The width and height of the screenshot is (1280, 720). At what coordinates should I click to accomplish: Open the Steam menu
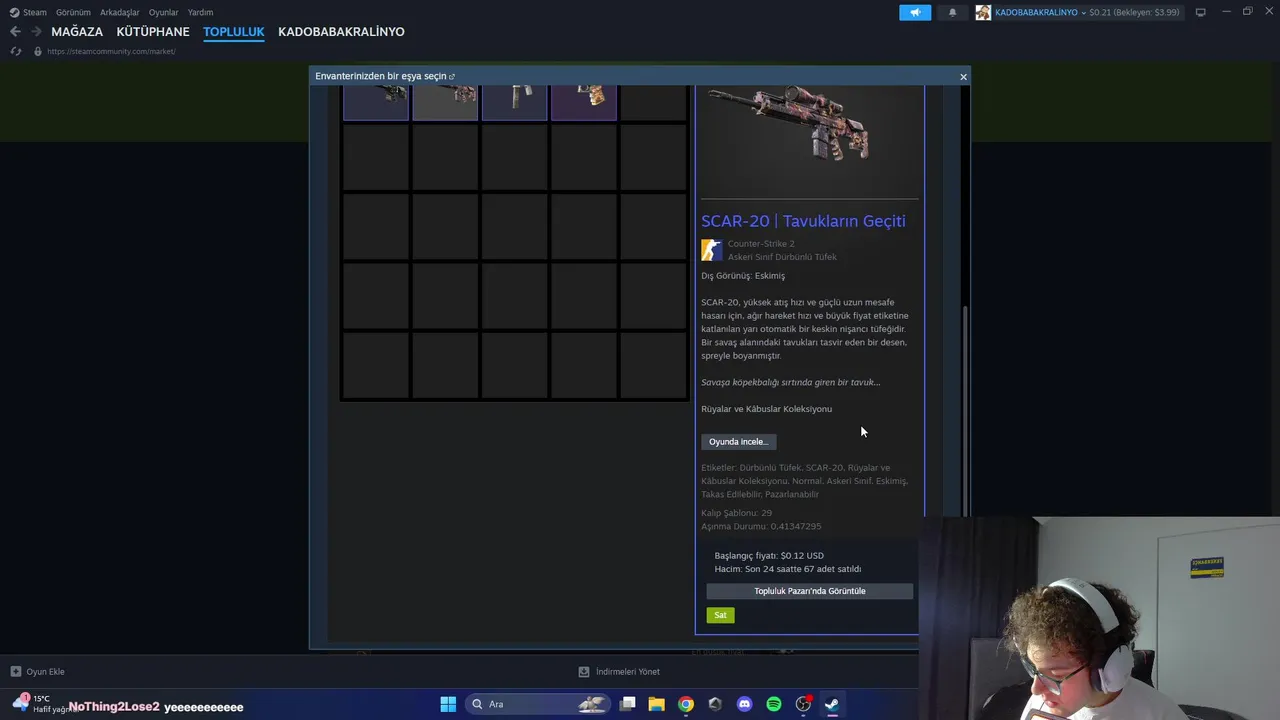click(28, 12)
